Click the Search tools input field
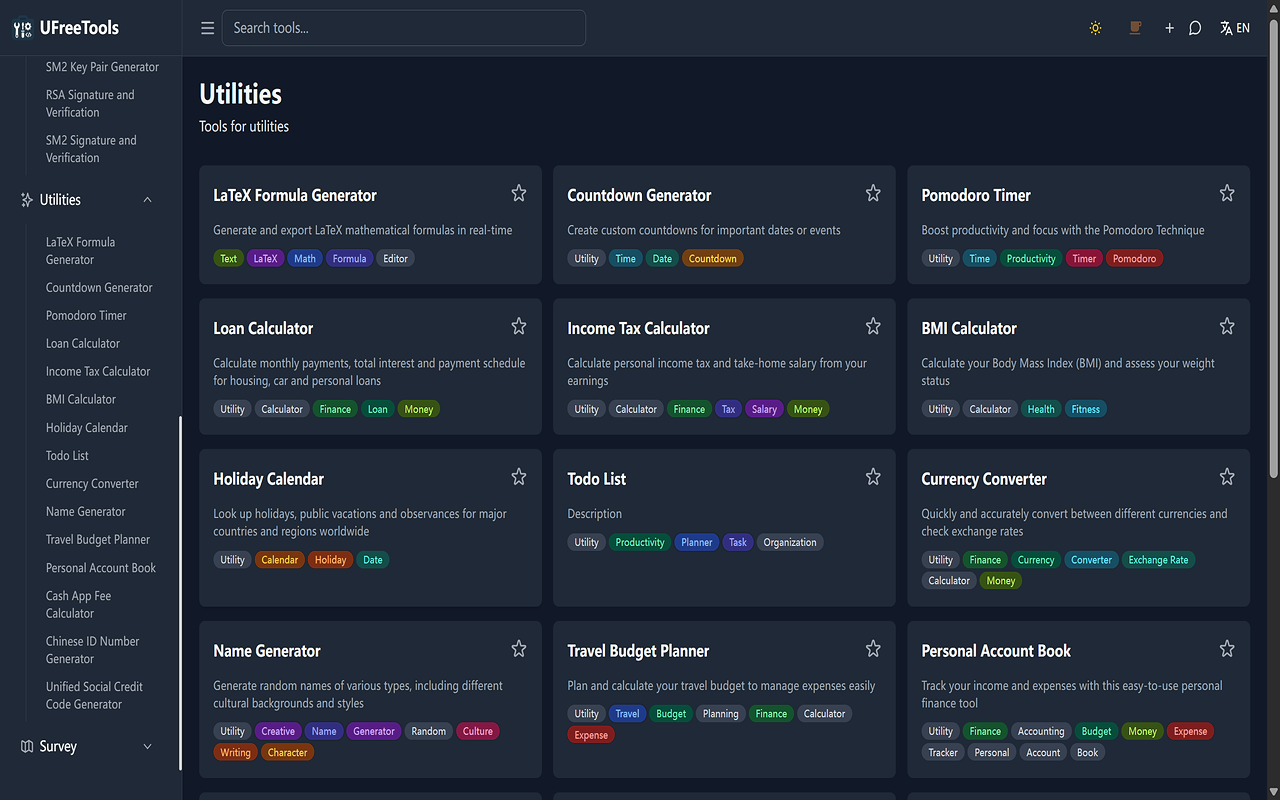 [x=404, y=28]
